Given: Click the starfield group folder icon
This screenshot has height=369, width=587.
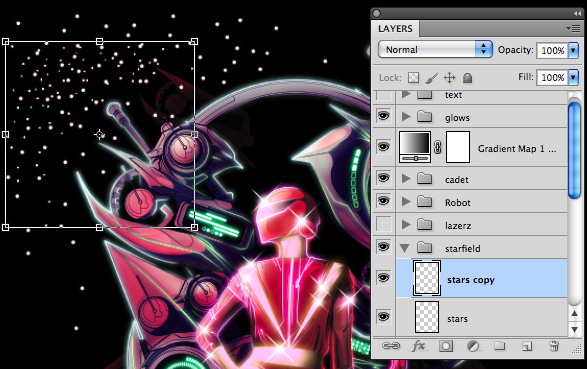Looking at the screenshot, I should tap(425, 247).
